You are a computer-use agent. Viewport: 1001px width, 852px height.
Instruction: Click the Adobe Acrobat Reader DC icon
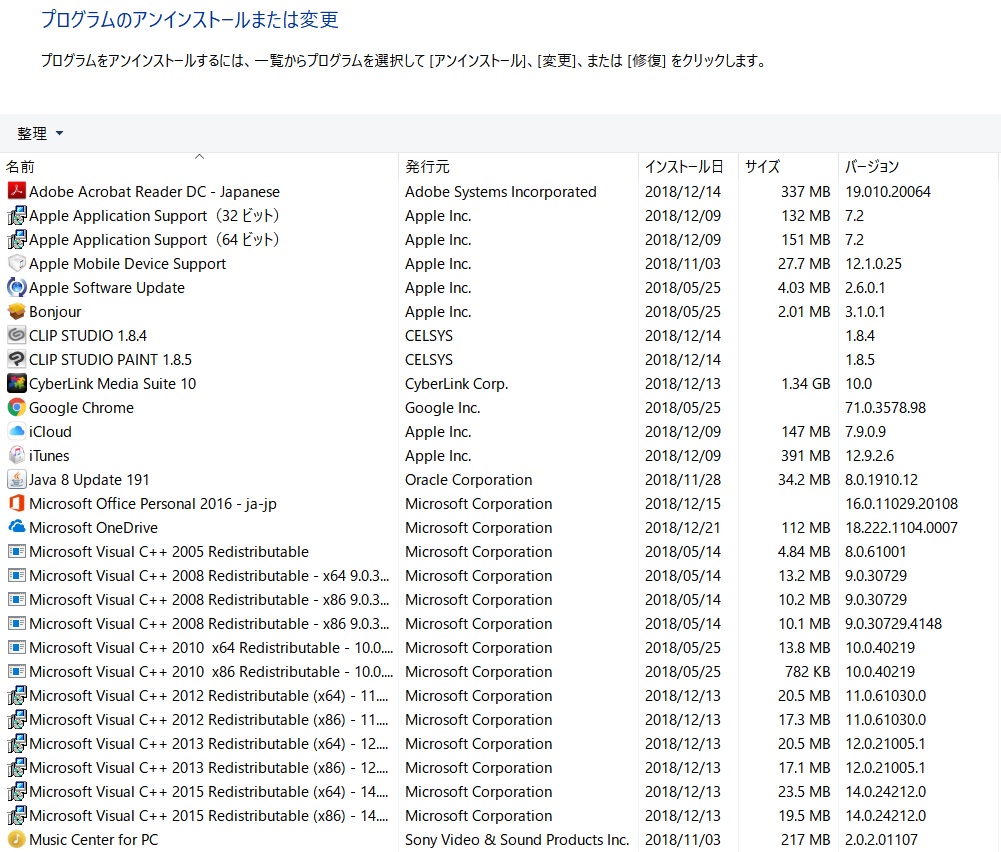(x=16, y=191)
